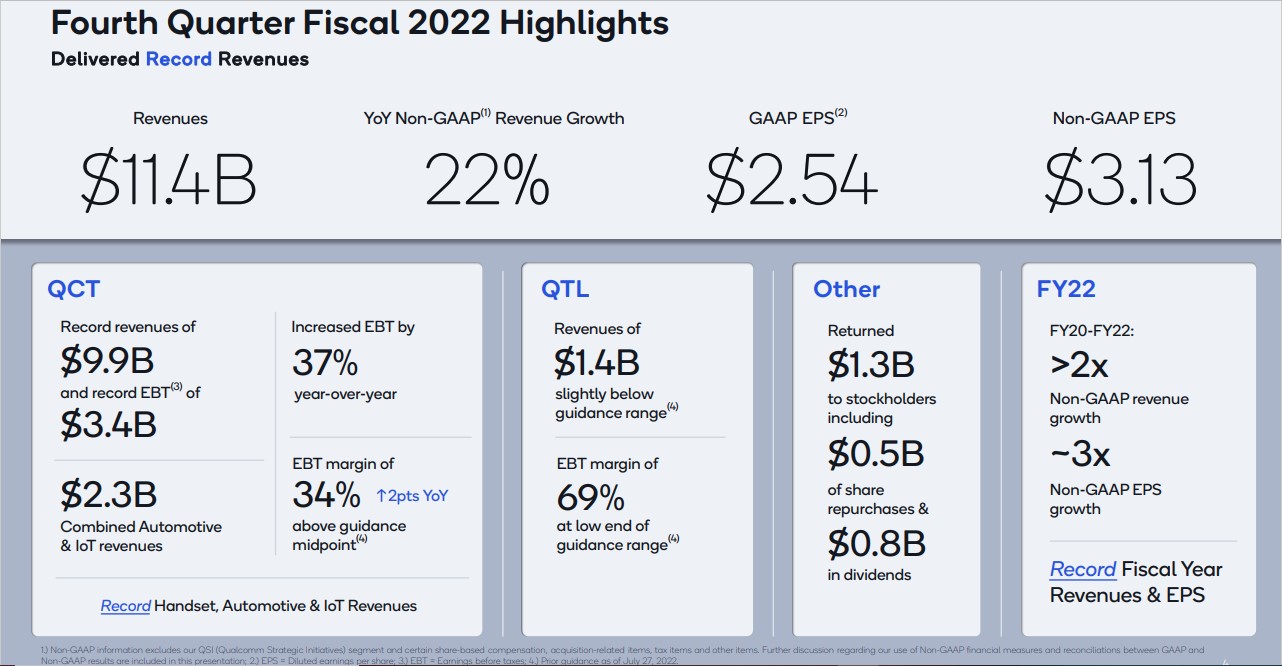Select the $9.9B QCT record revenues

click(107, 361)
